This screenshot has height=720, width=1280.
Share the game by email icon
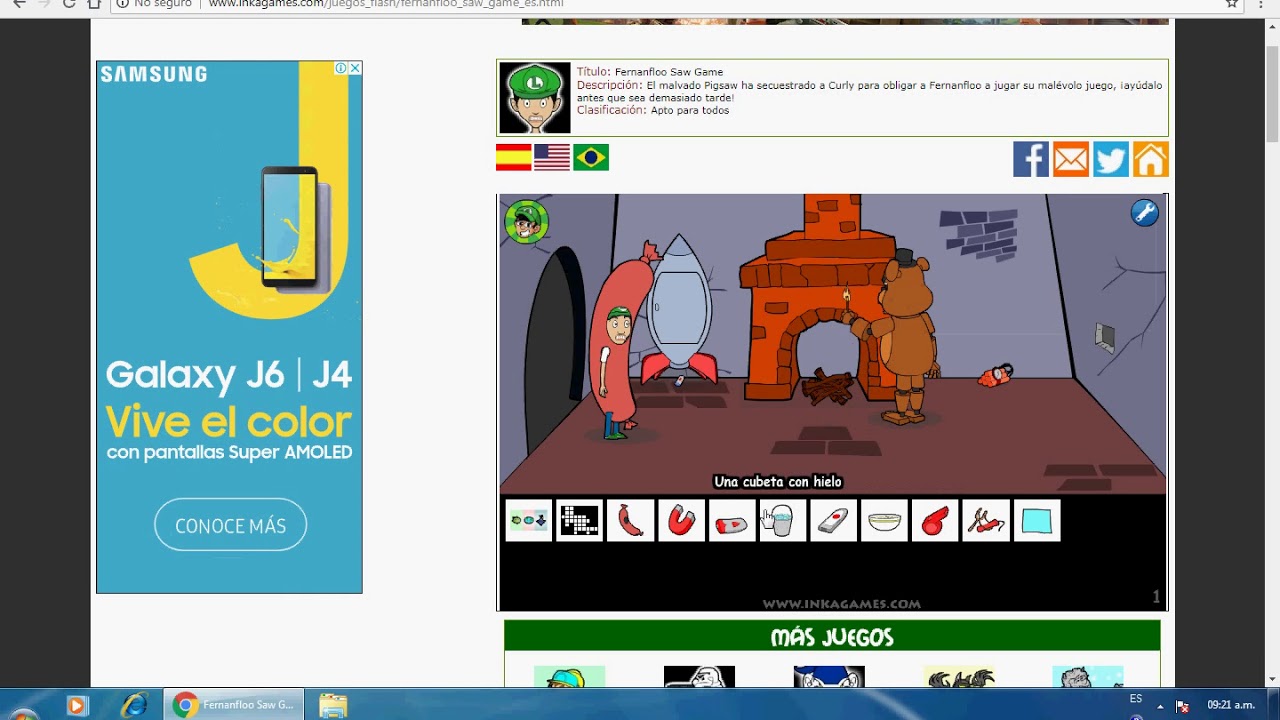pyautogui.click(x=1071, y=159)
